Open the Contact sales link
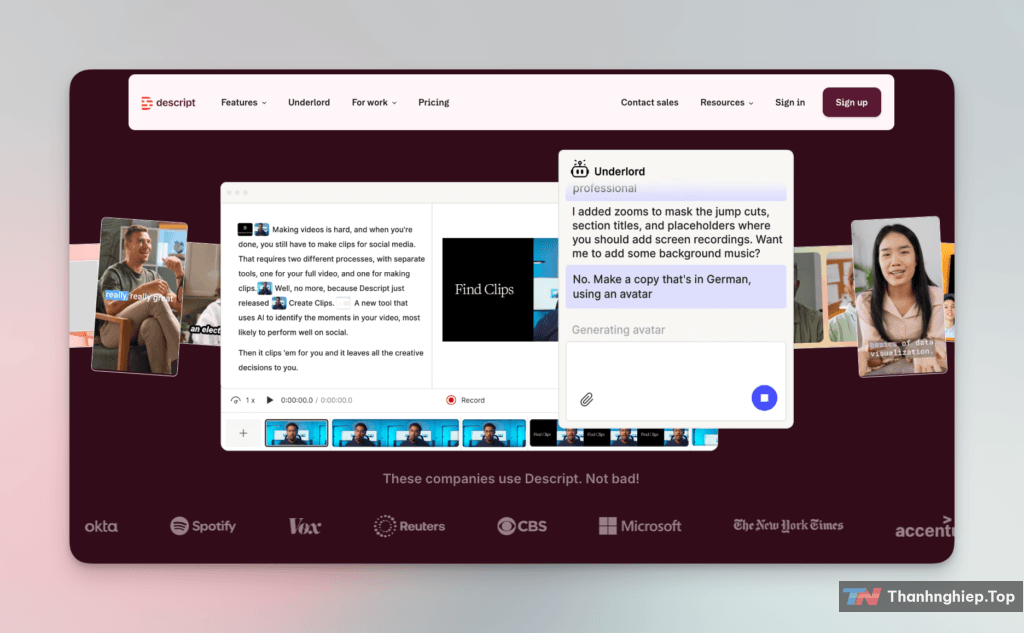Screen dimensions: 1024x633 click(x=649, y=102)
